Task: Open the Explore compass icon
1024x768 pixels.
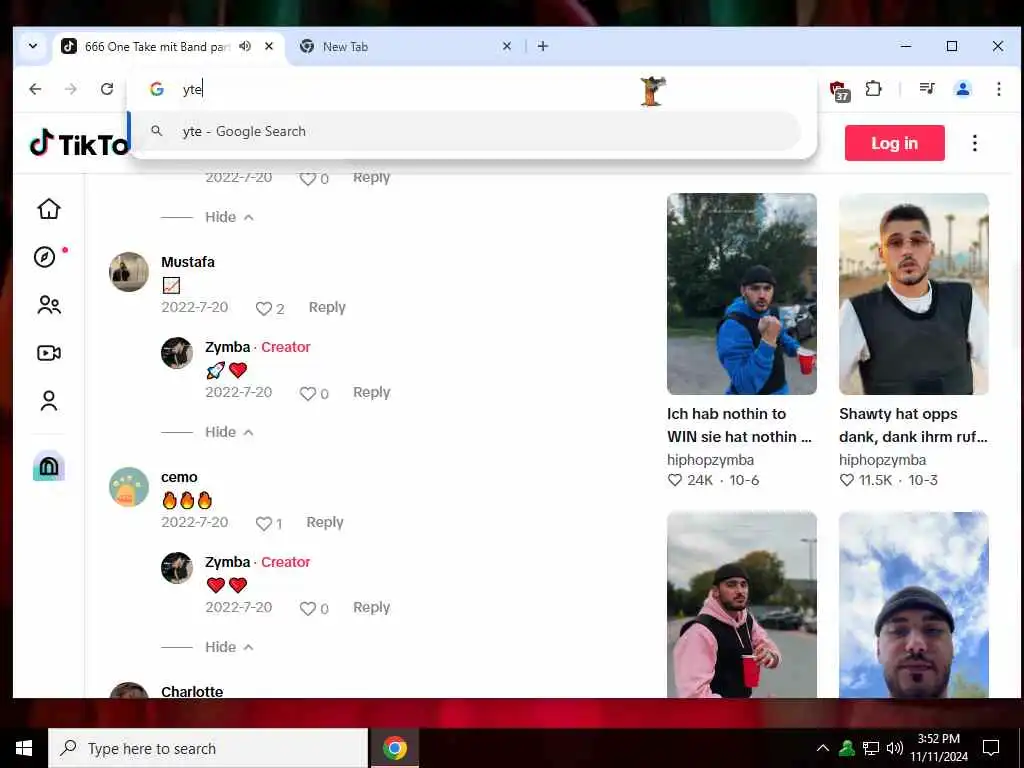Action: coord(45,257)
